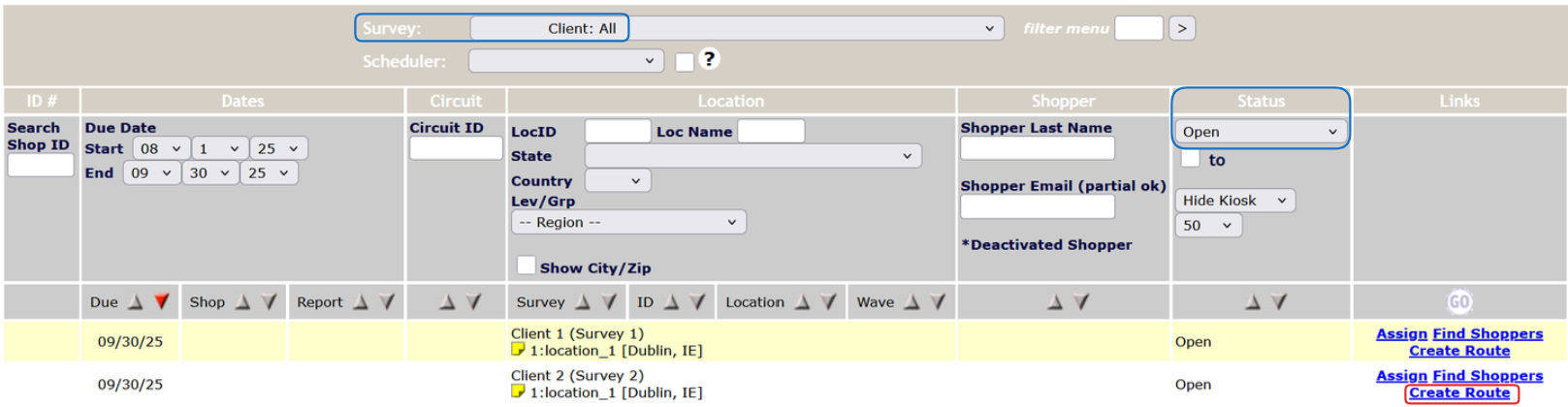Open the Scheduler dropdown

pyautogui.click(x=566, y=61)
